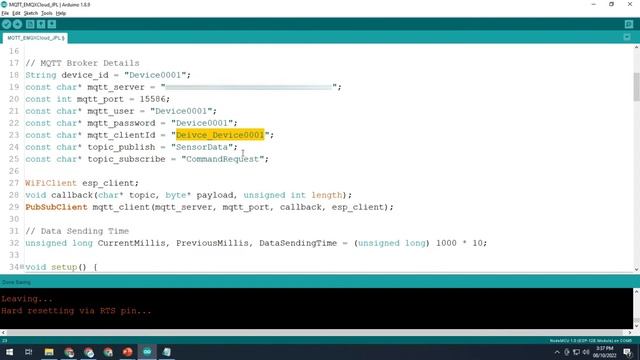Image resolution: width=640 pixels, height=360 pixels.
Task: Open the File menu
Action: 5,13
